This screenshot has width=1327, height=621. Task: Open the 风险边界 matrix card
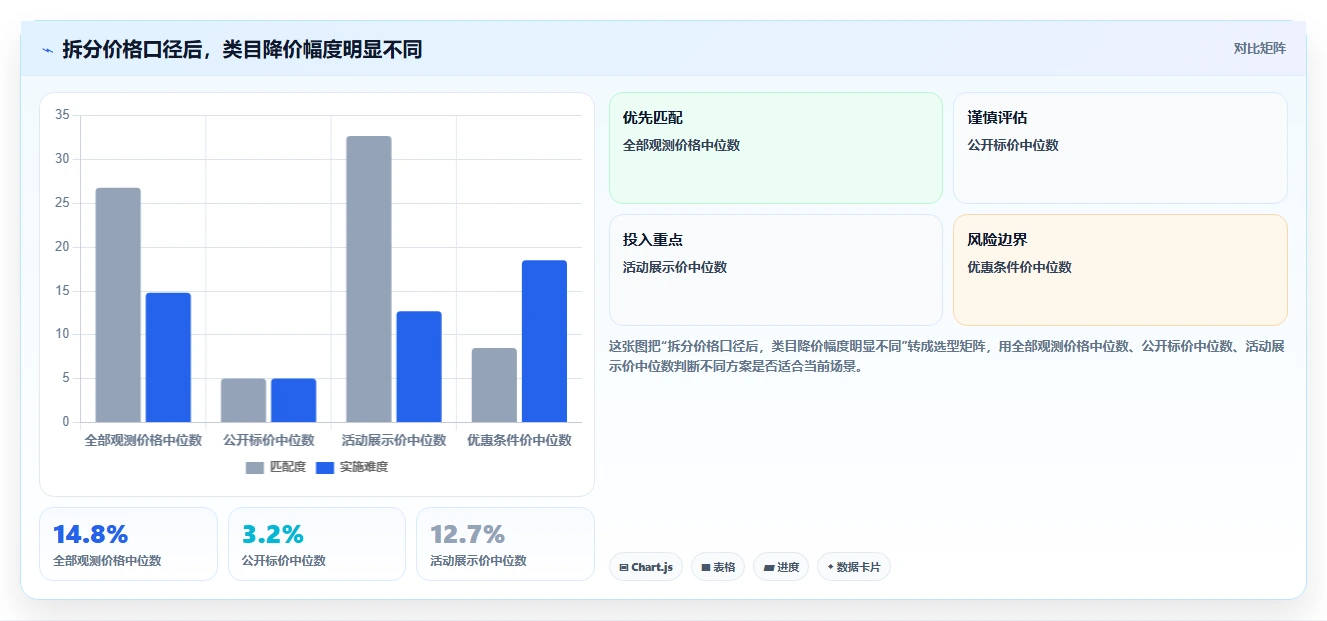(1120, 270)
